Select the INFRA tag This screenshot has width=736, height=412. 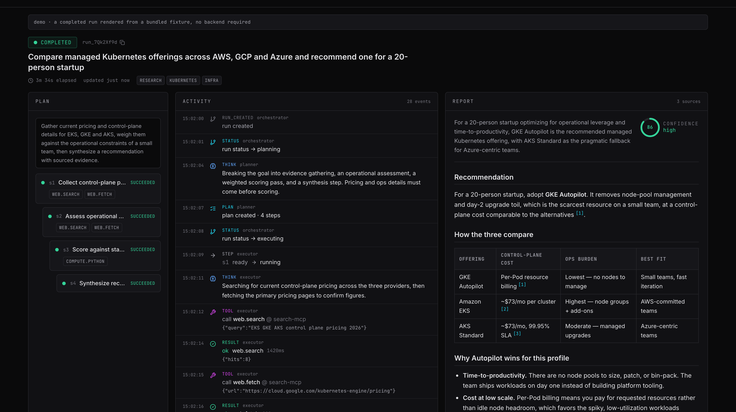(x=212, y=80)
